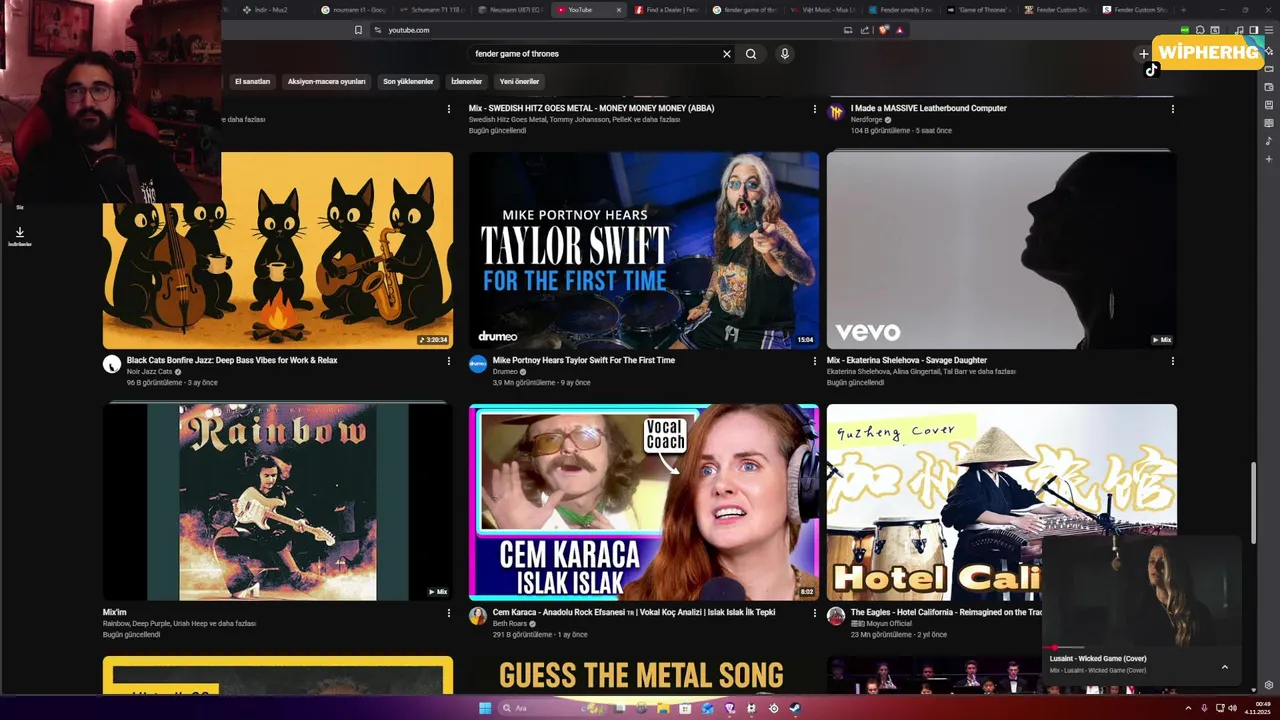Open Steam from the taskbar
The width and height of the screenshot is (1280, 720).
pos(794,708)
